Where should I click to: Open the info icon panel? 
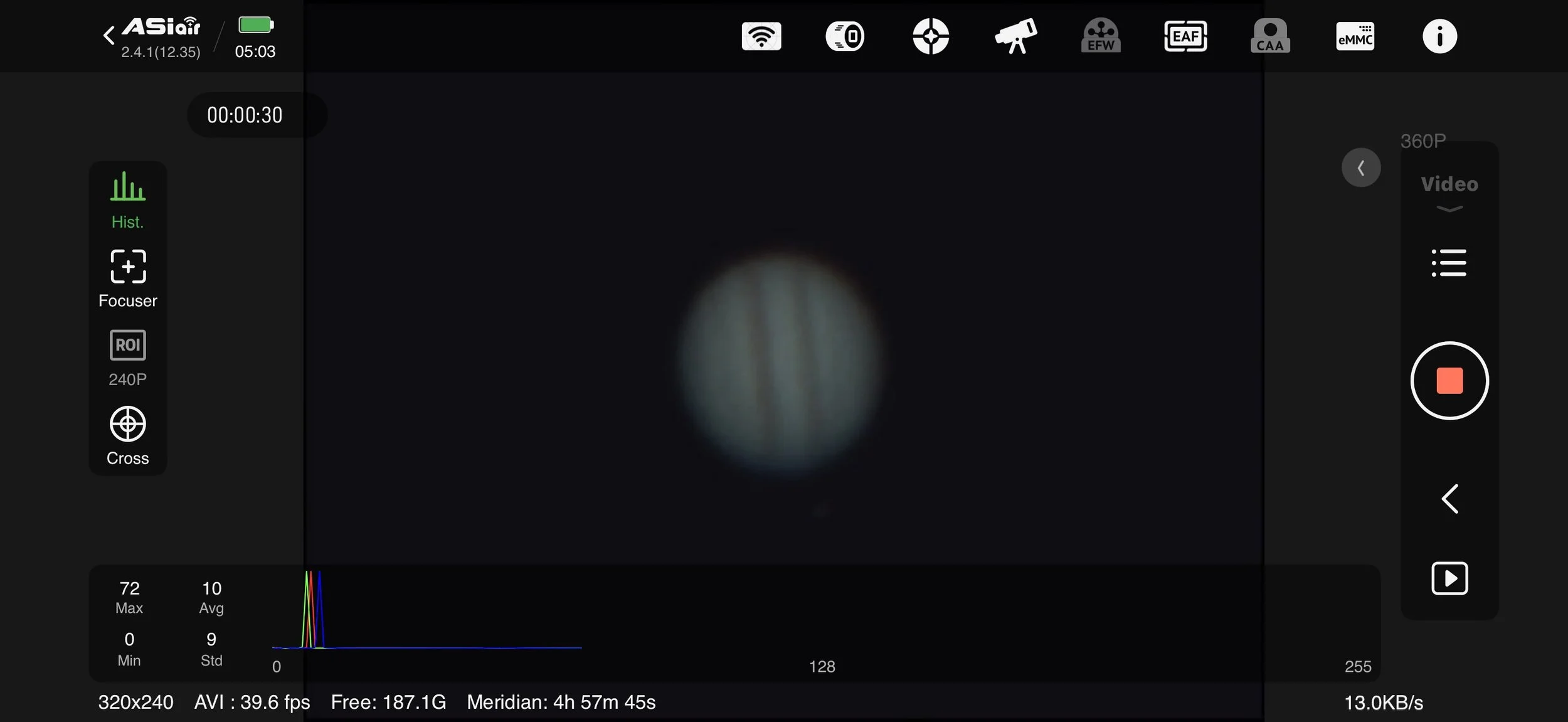[x=1439, y=36]
